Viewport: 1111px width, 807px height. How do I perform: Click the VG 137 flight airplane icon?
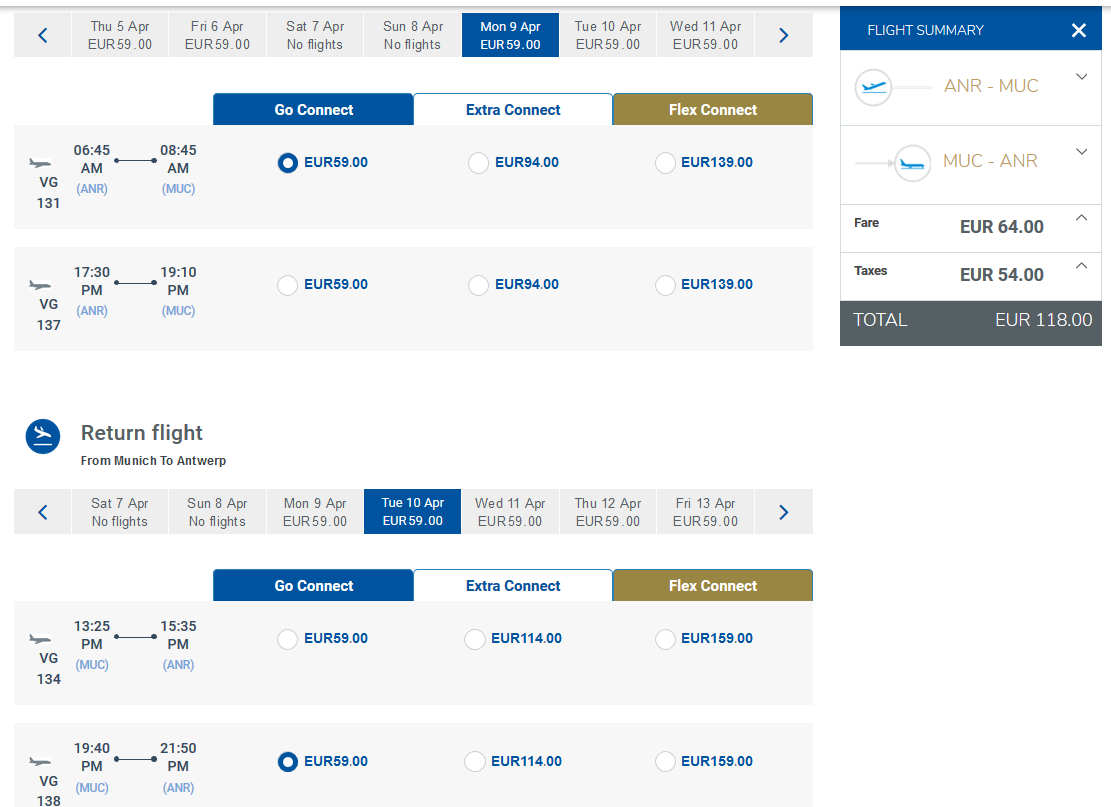40,286
